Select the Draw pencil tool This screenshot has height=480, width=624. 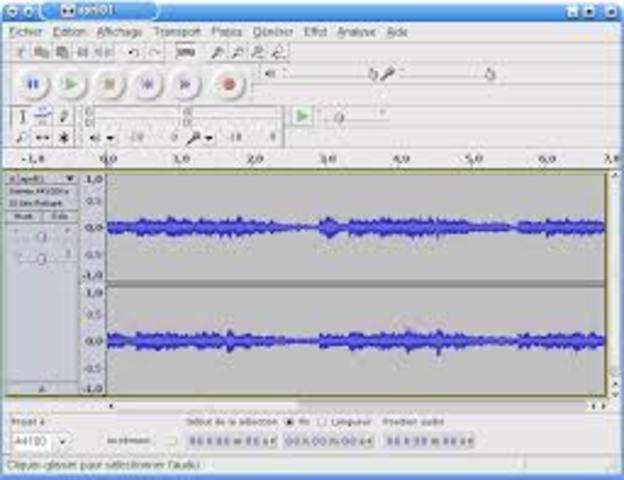(x=63, y=117)
